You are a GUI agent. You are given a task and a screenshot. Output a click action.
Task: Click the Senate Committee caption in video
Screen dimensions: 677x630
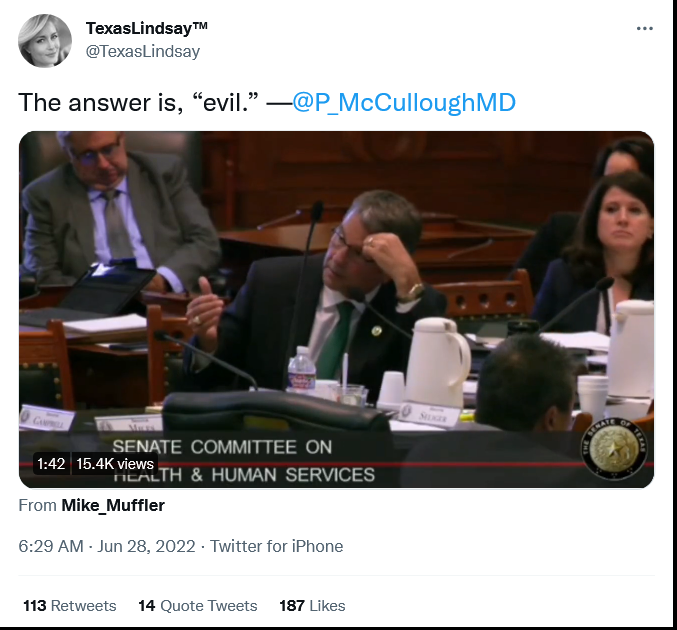tap(244, 460)
